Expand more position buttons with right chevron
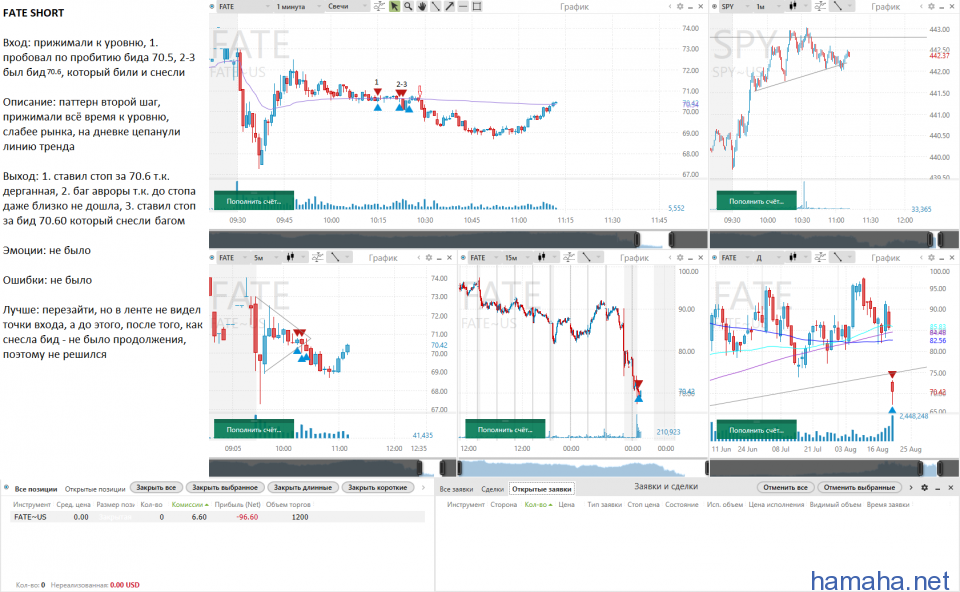The height and width of the screenshot is (592, 960). coord(423,488)
